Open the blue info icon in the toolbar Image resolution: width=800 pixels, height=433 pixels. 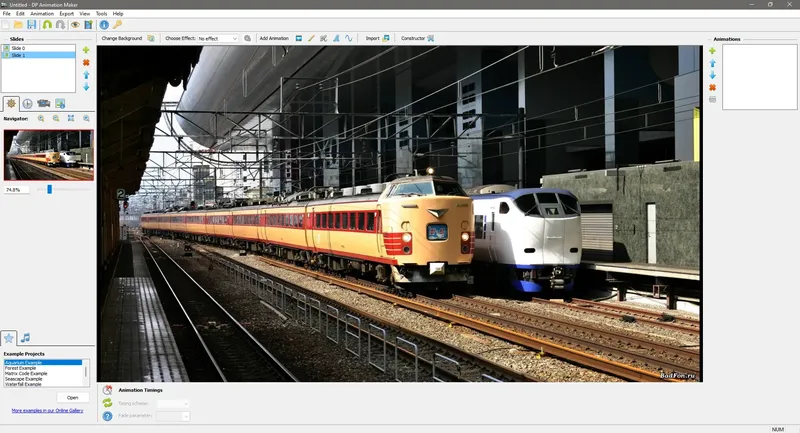coord(104,24)
